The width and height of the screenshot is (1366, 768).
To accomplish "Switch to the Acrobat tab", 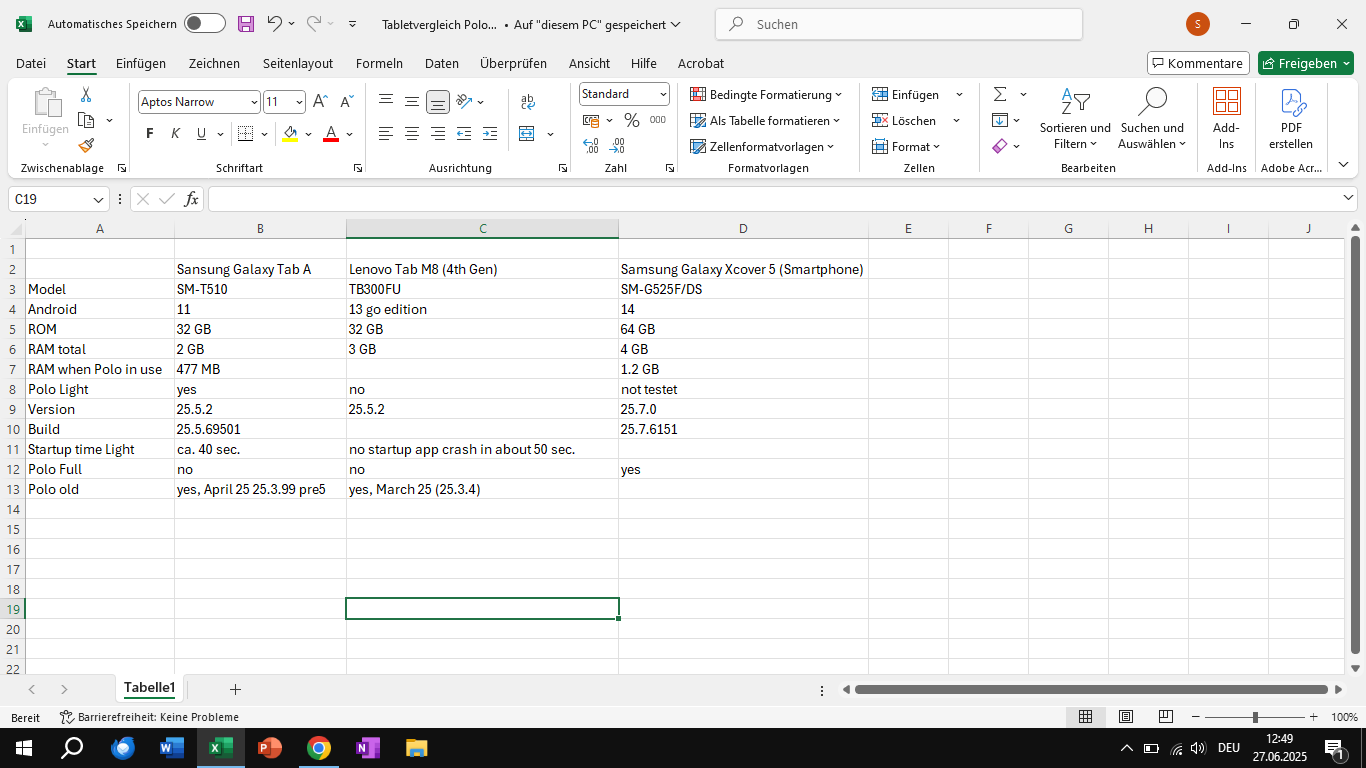I will (701, 63).
